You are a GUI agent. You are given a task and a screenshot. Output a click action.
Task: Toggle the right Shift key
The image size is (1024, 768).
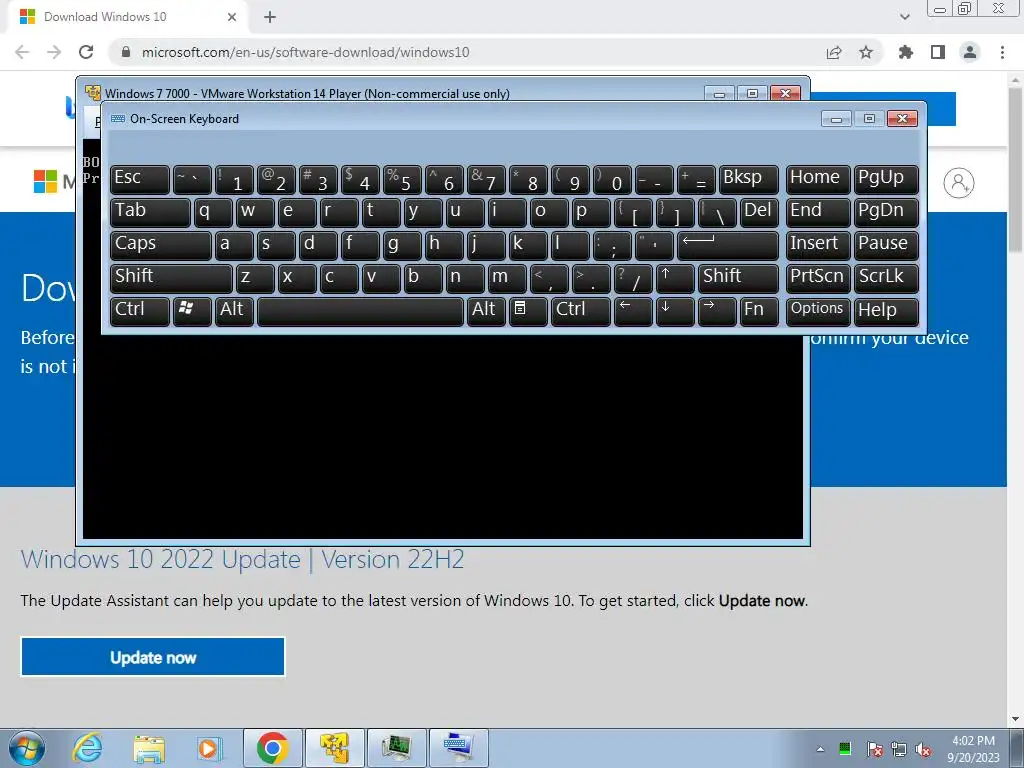tap(738, 278)
